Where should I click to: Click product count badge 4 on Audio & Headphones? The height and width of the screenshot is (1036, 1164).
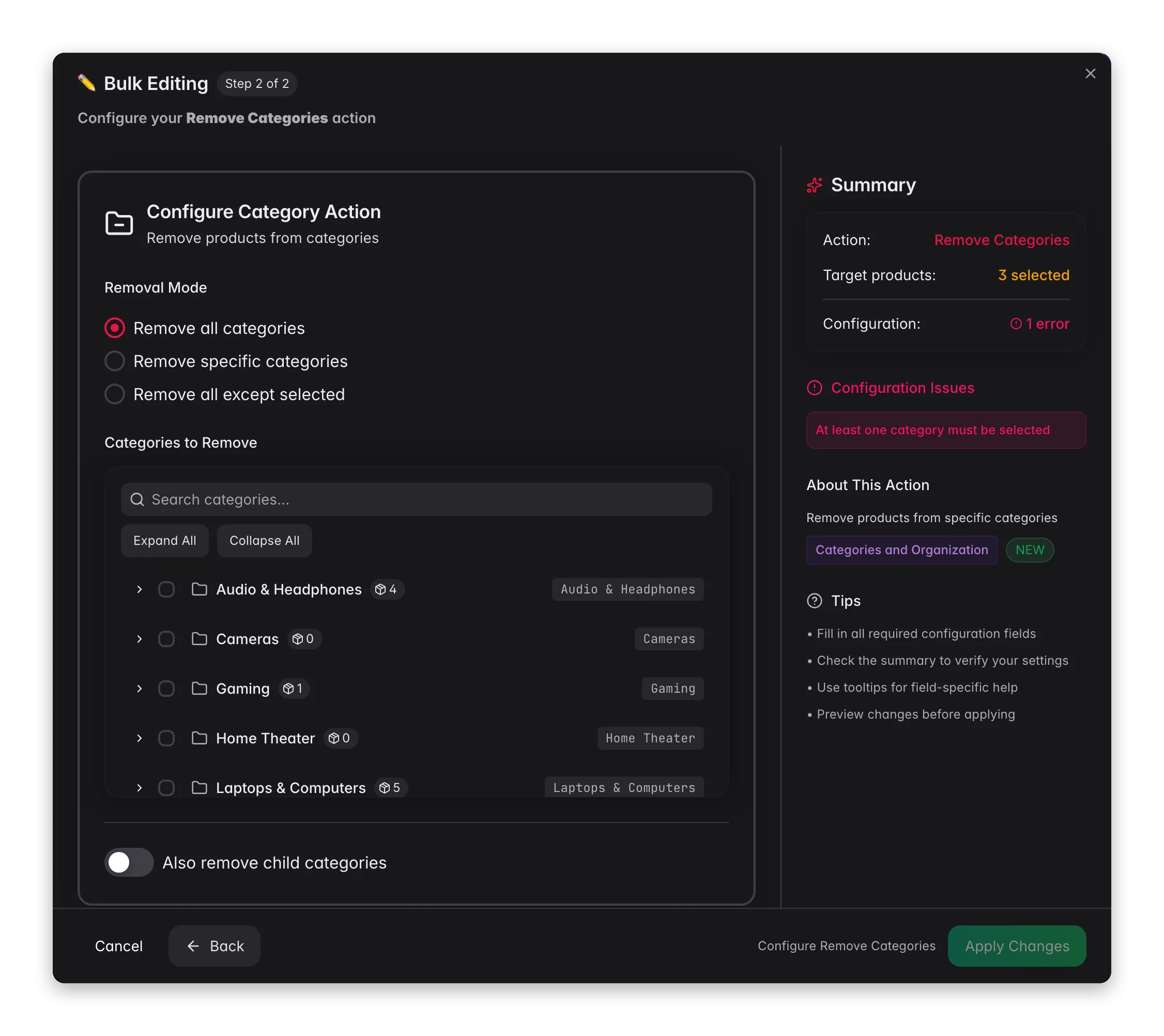click(387, 589)
